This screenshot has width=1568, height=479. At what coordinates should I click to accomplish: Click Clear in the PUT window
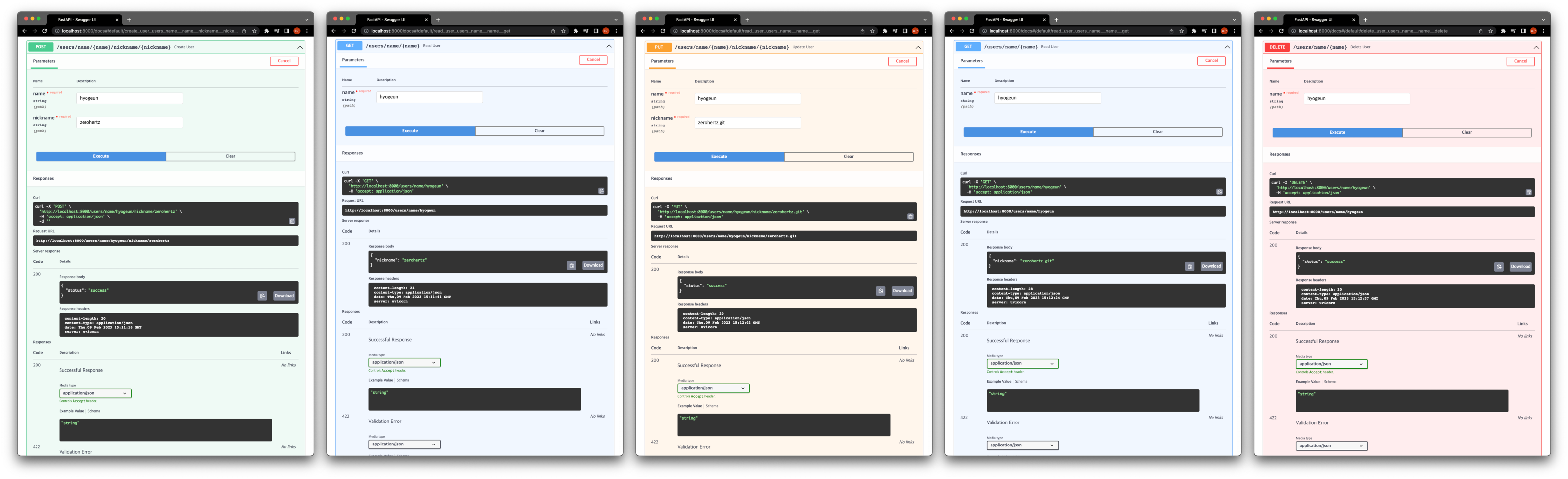pos(848,157)
